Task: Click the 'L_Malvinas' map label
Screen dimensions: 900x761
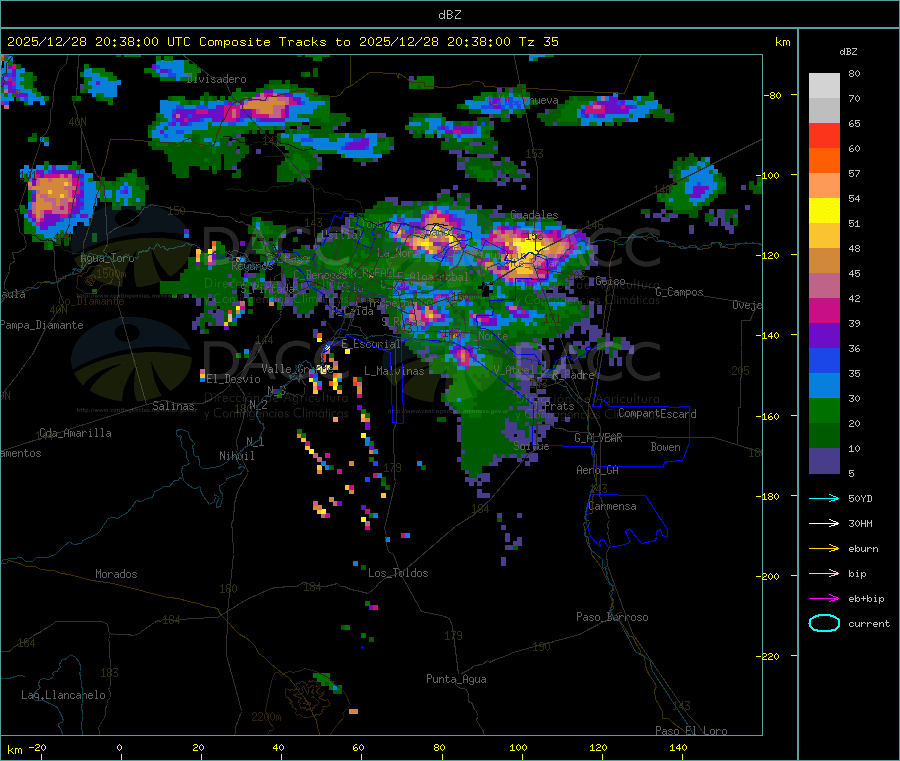Action: [394, 371]
